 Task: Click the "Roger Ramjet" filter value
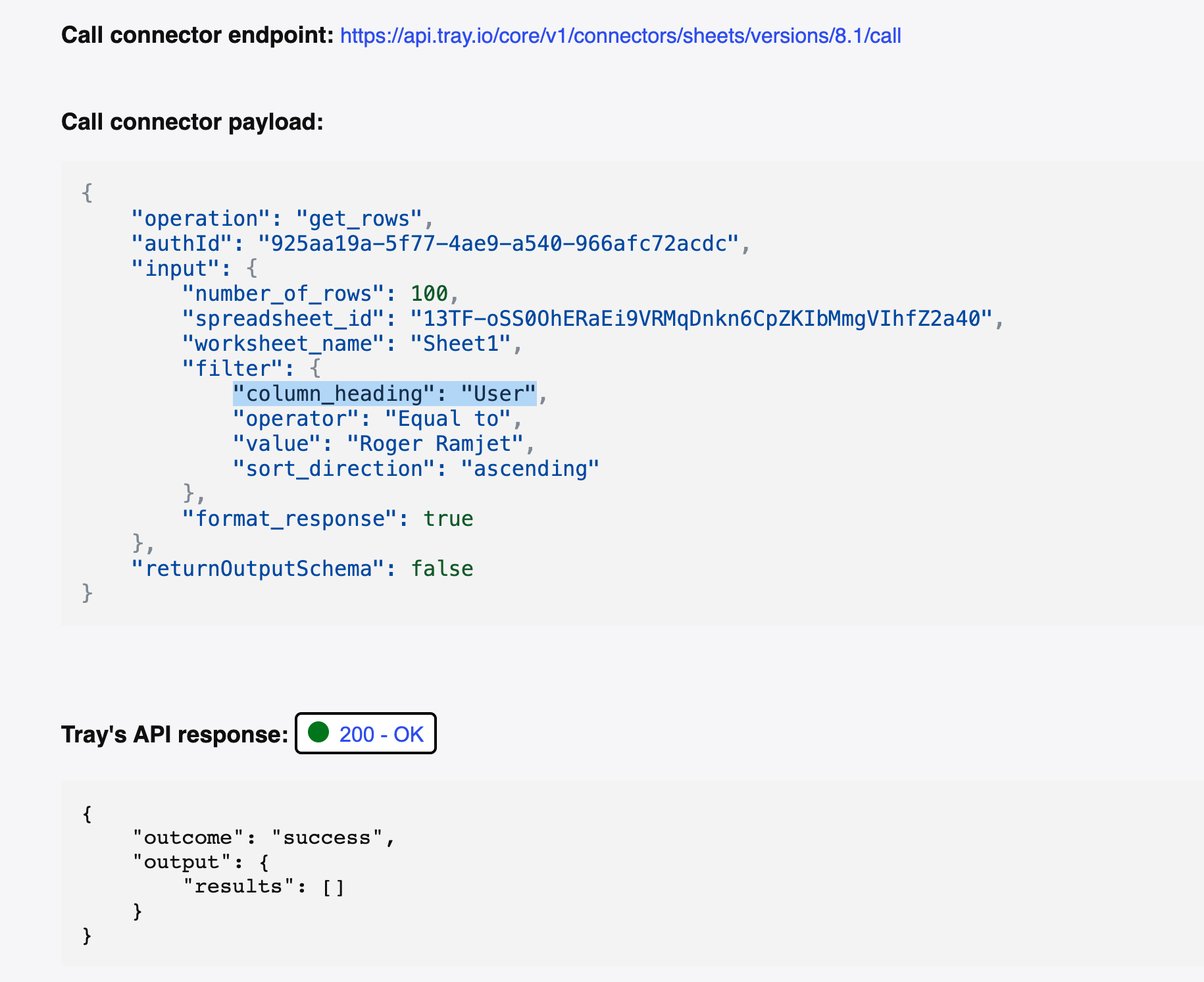tap(435, 444)
